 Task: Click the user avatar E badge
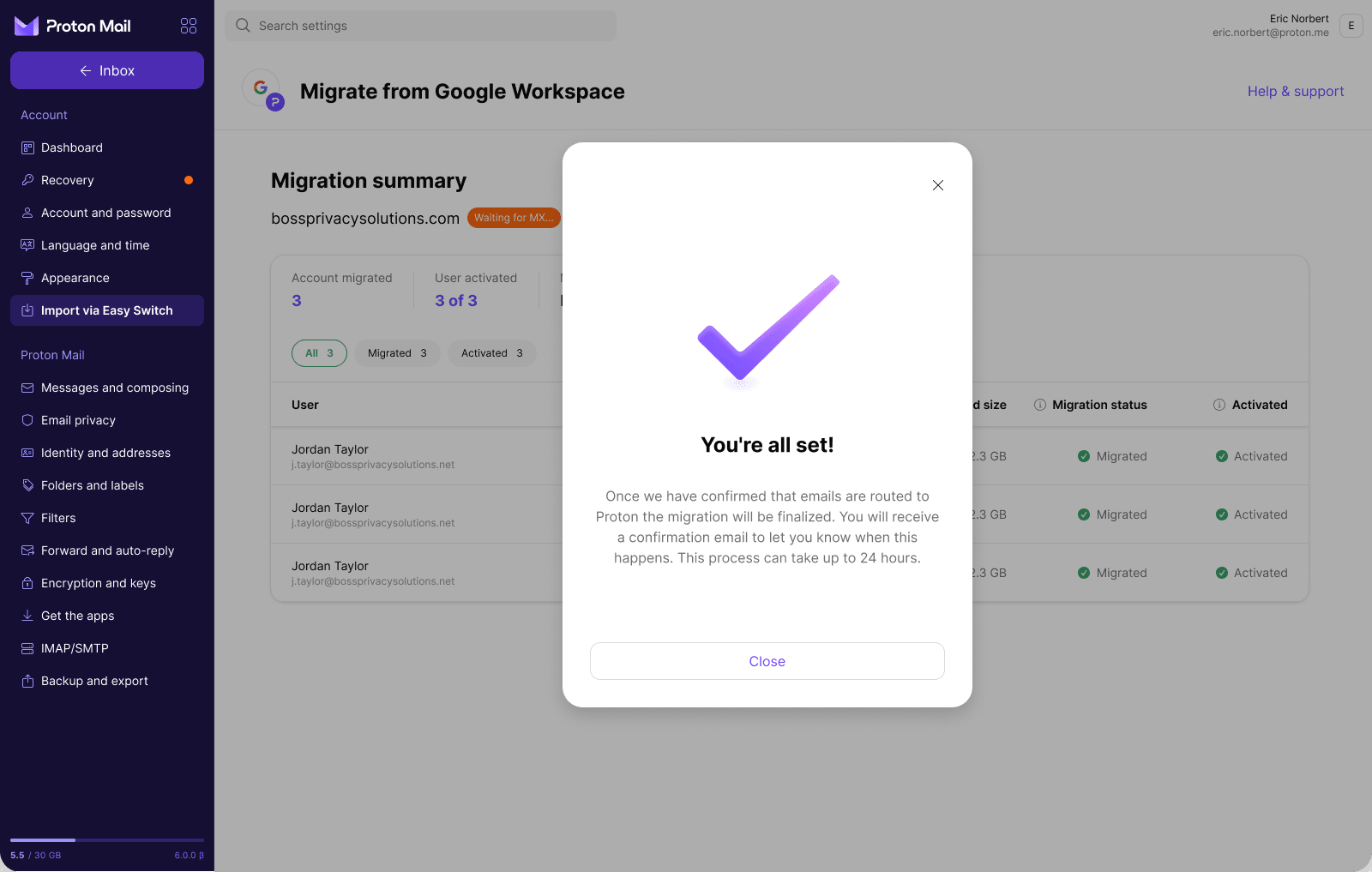tap(1351, 26)
